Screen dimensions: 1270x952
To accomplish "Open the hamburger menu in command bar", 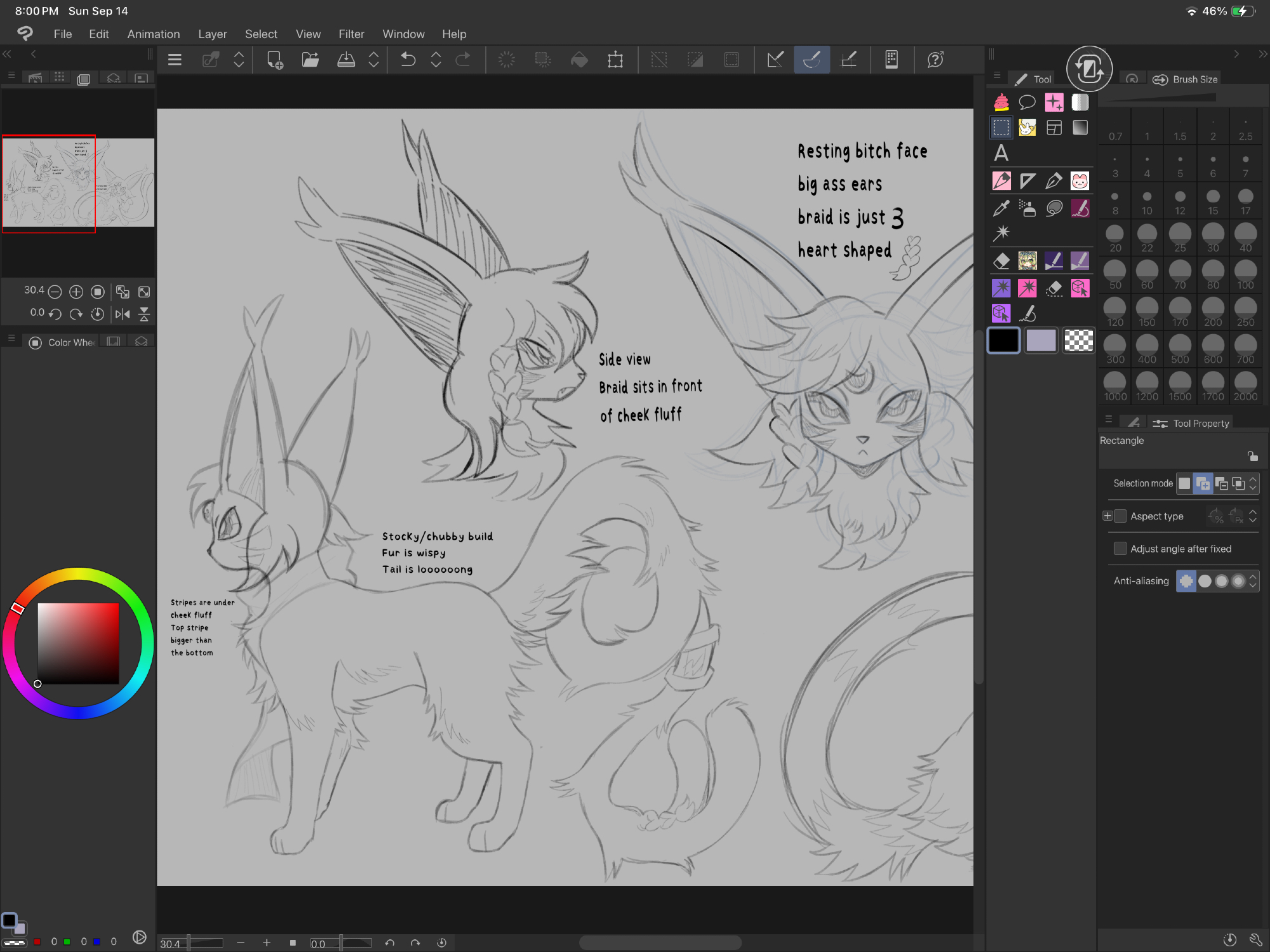I will pyautogui.click(x=175, y=60).
